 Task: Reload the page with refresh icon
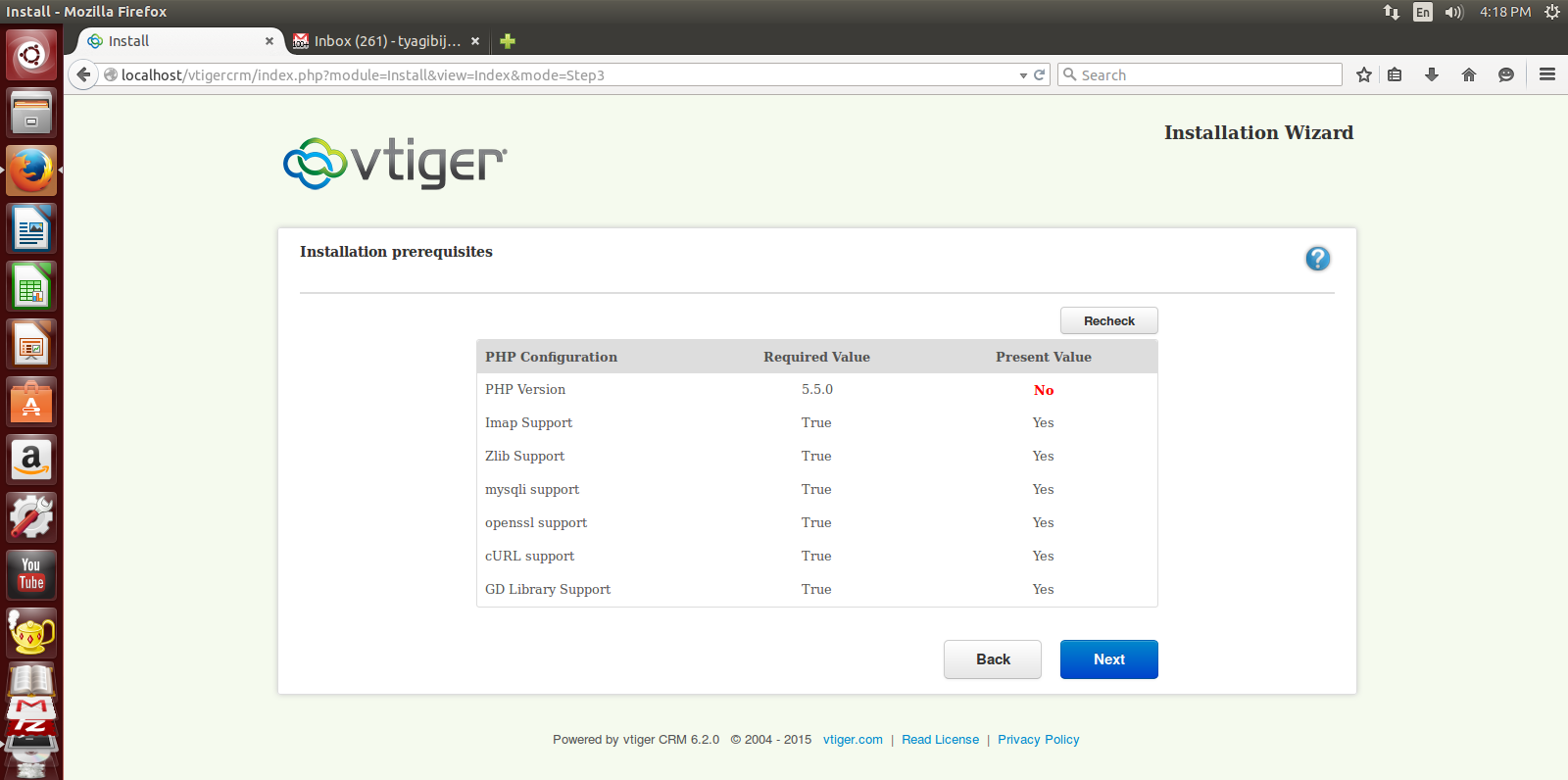1040,75
